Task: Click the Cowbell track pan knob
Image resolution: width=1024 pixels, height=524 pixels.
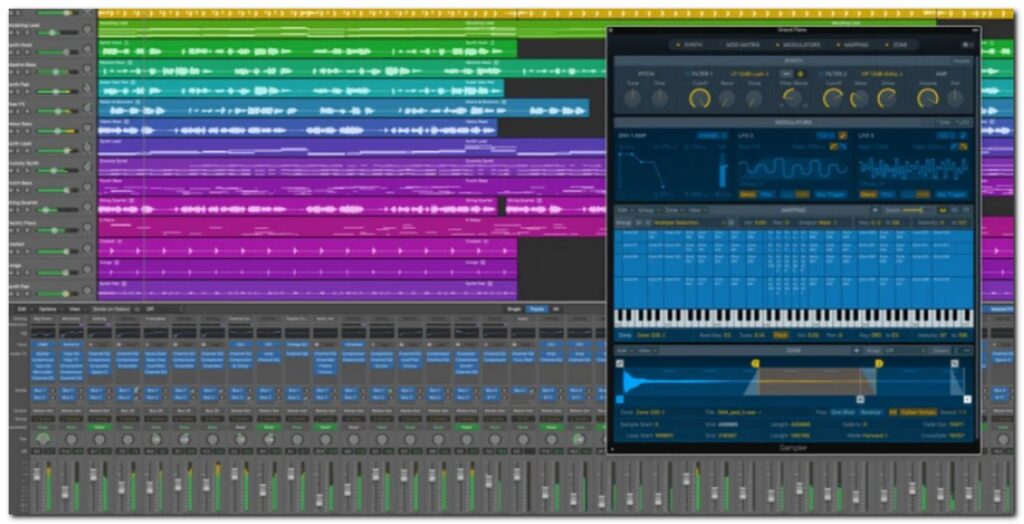Action: [x=88, y=250]
